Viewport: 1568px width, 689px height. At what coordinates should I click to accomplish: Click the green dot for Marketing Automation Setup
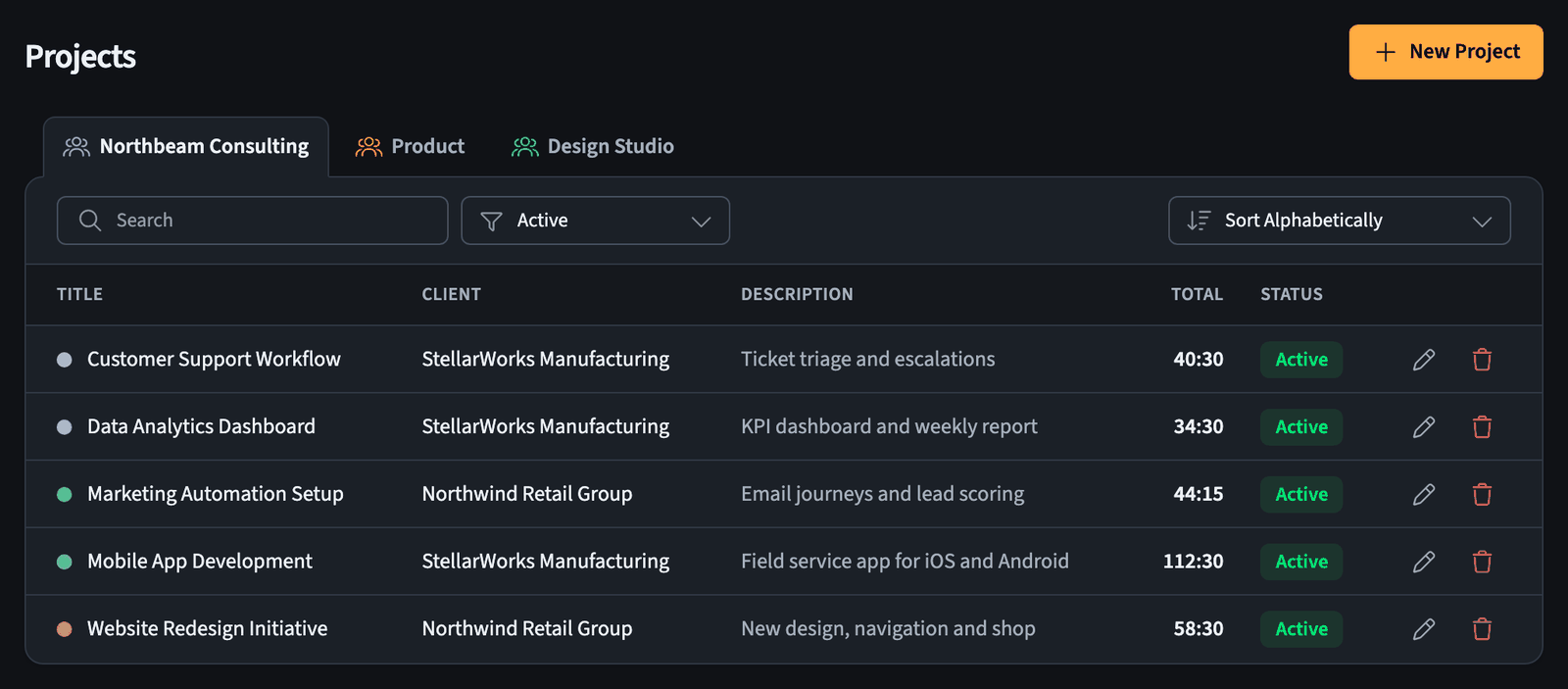tap(65, 495)
